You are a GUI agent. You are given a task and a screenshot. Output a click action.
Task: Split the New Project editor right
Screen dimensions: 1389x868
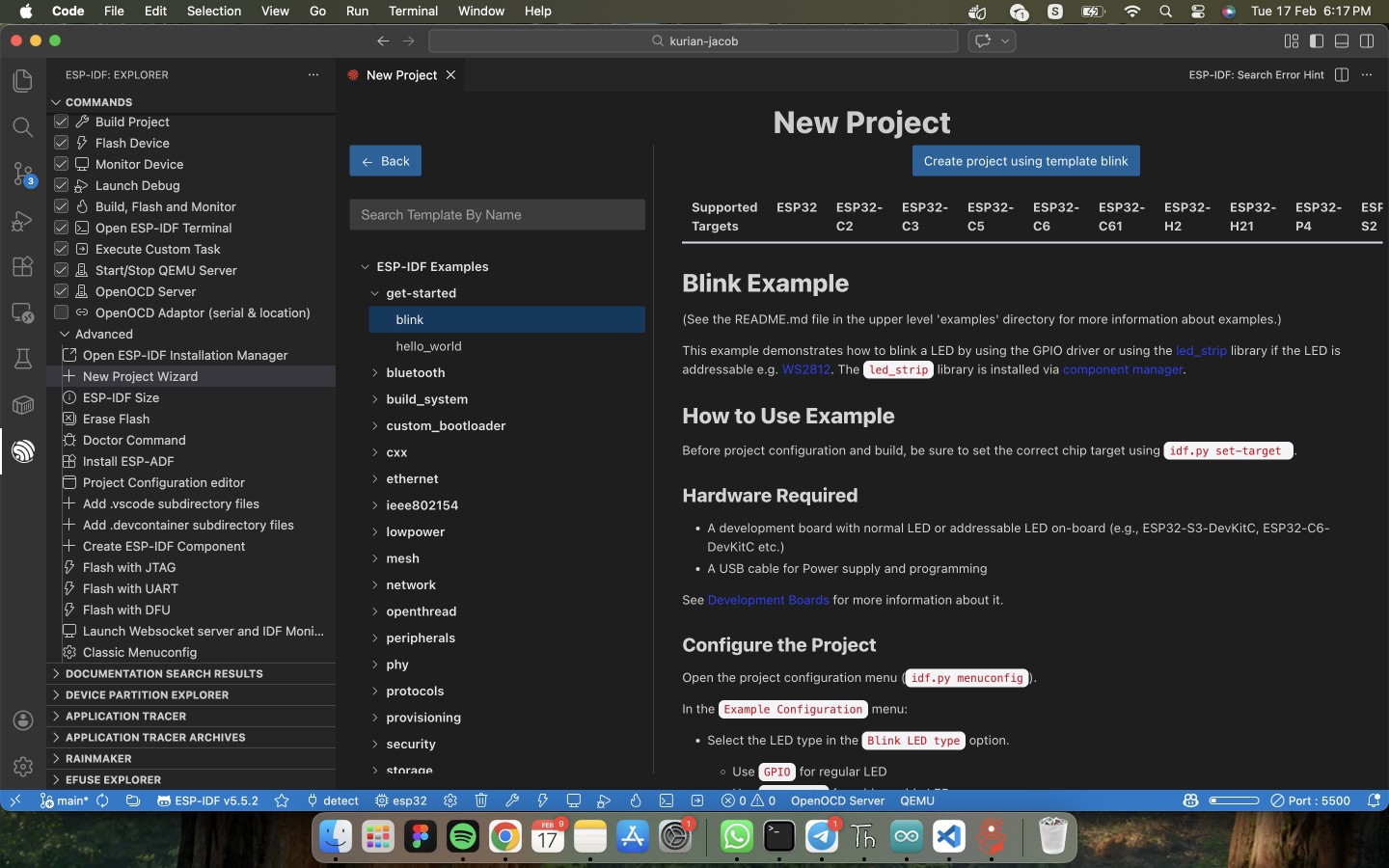pyautogui.click(x=1342, y=75)
